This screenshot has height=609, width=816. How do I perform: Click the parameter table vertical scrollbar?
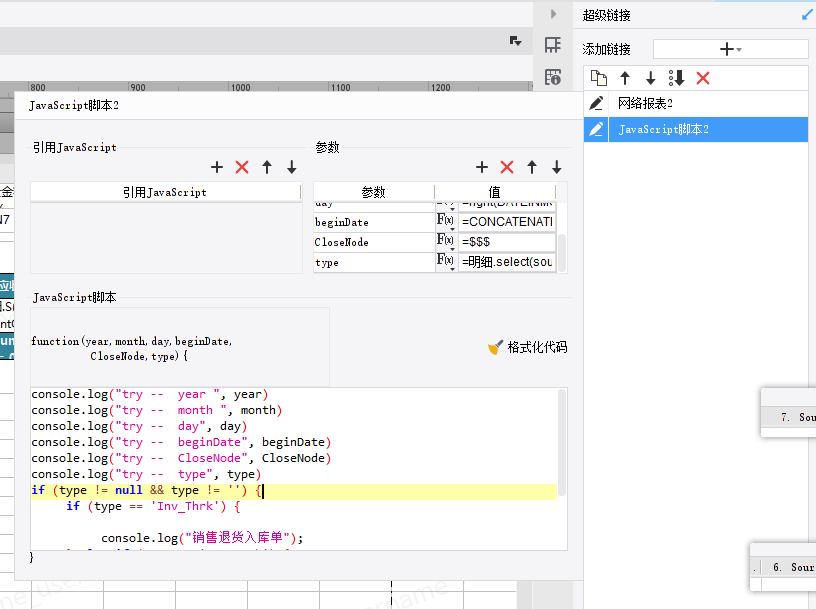pyautogui.click(x=562, y=252)
